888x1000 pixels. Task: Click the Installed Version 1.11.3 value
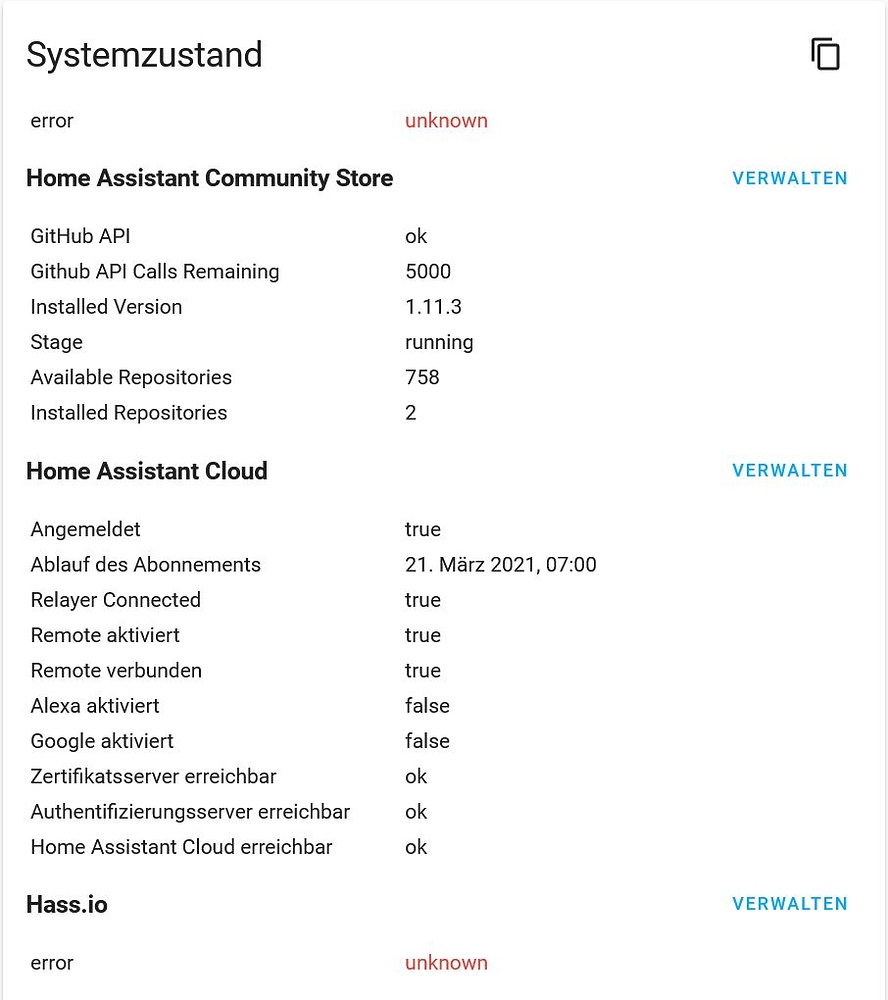pyautogui.click(x=433, y=306)
